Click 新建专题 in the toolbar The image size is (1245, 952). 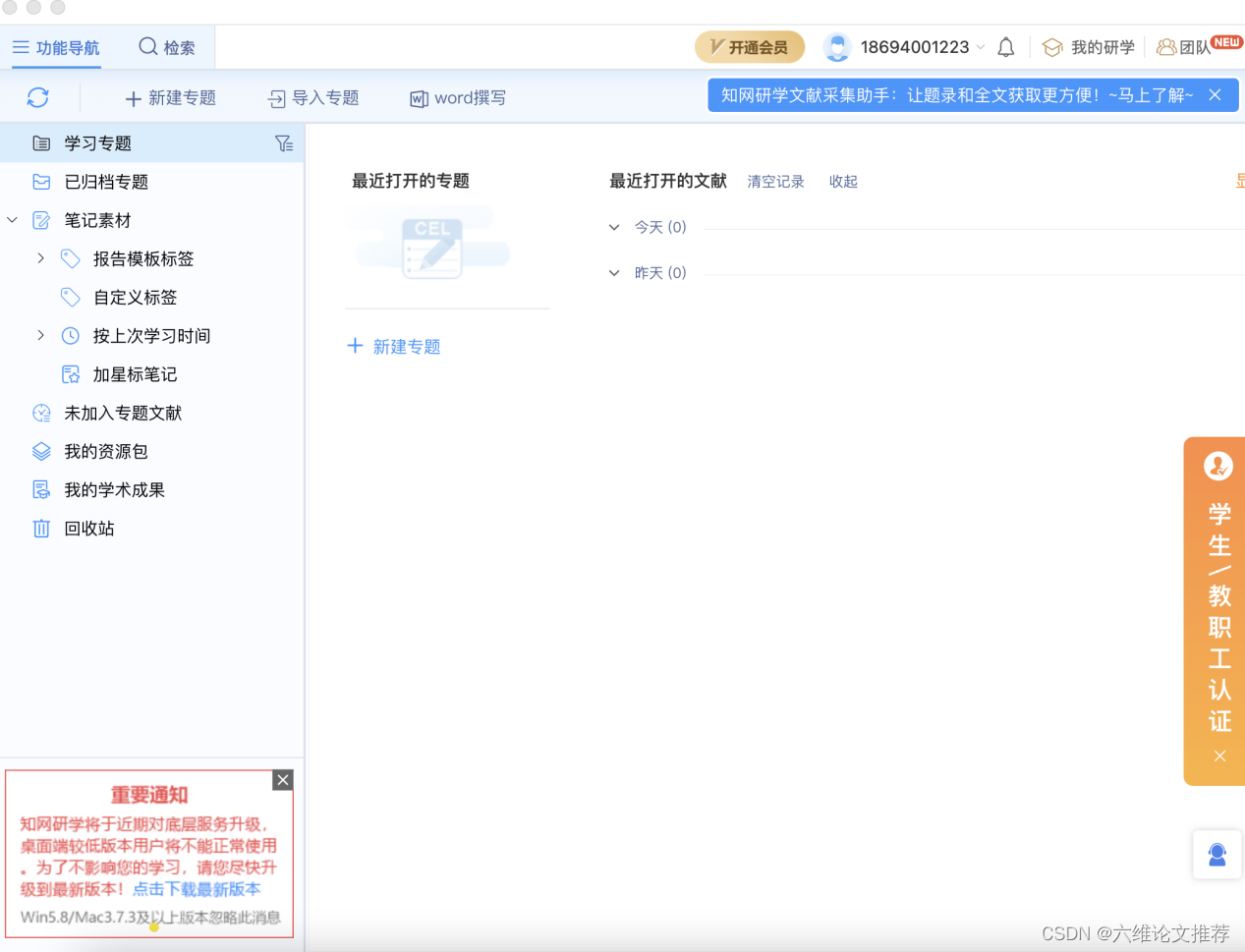click(x=170, y=98)
